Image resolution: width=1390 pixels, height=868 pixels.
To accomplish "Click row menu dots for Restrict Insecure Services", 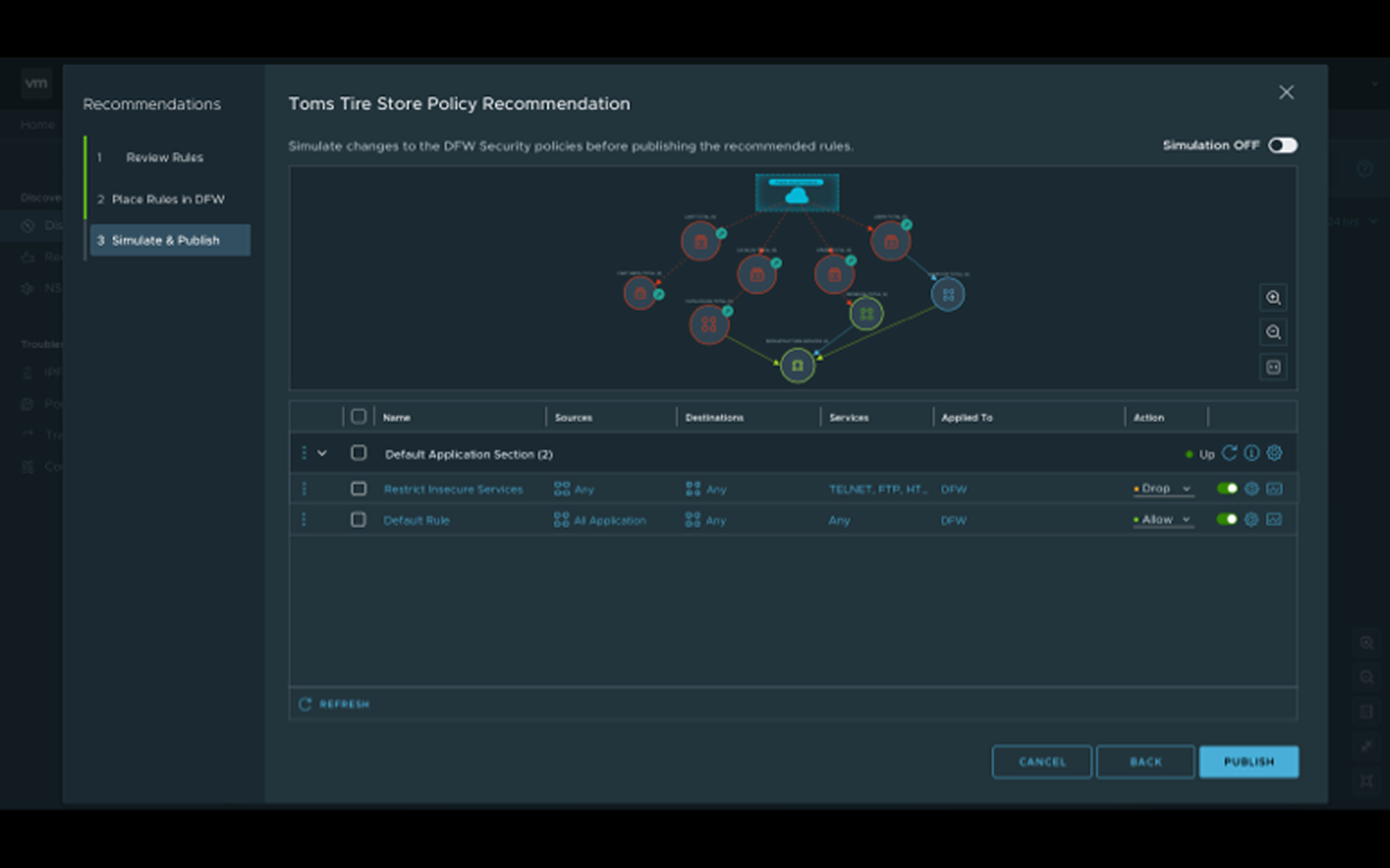I will tap(303, 489).
